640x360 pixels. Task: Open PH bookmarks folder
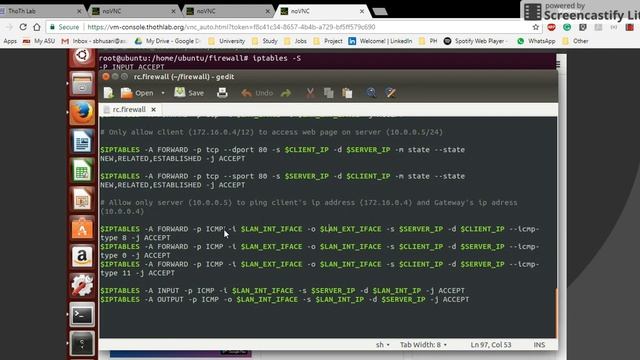point(428,41)
